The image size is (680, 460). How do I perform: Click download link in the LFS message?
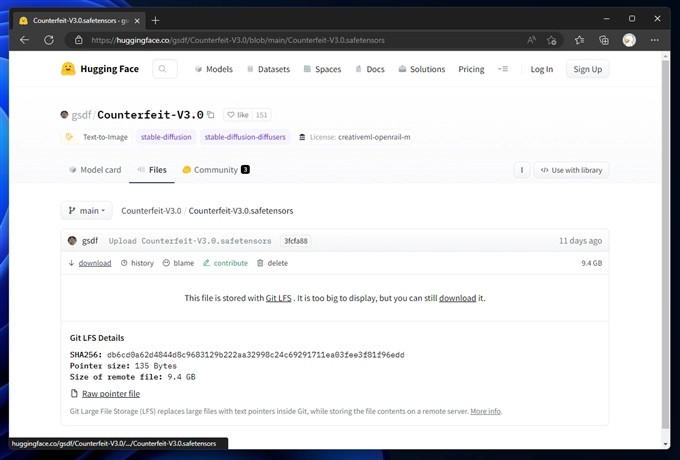pos(458,298)
